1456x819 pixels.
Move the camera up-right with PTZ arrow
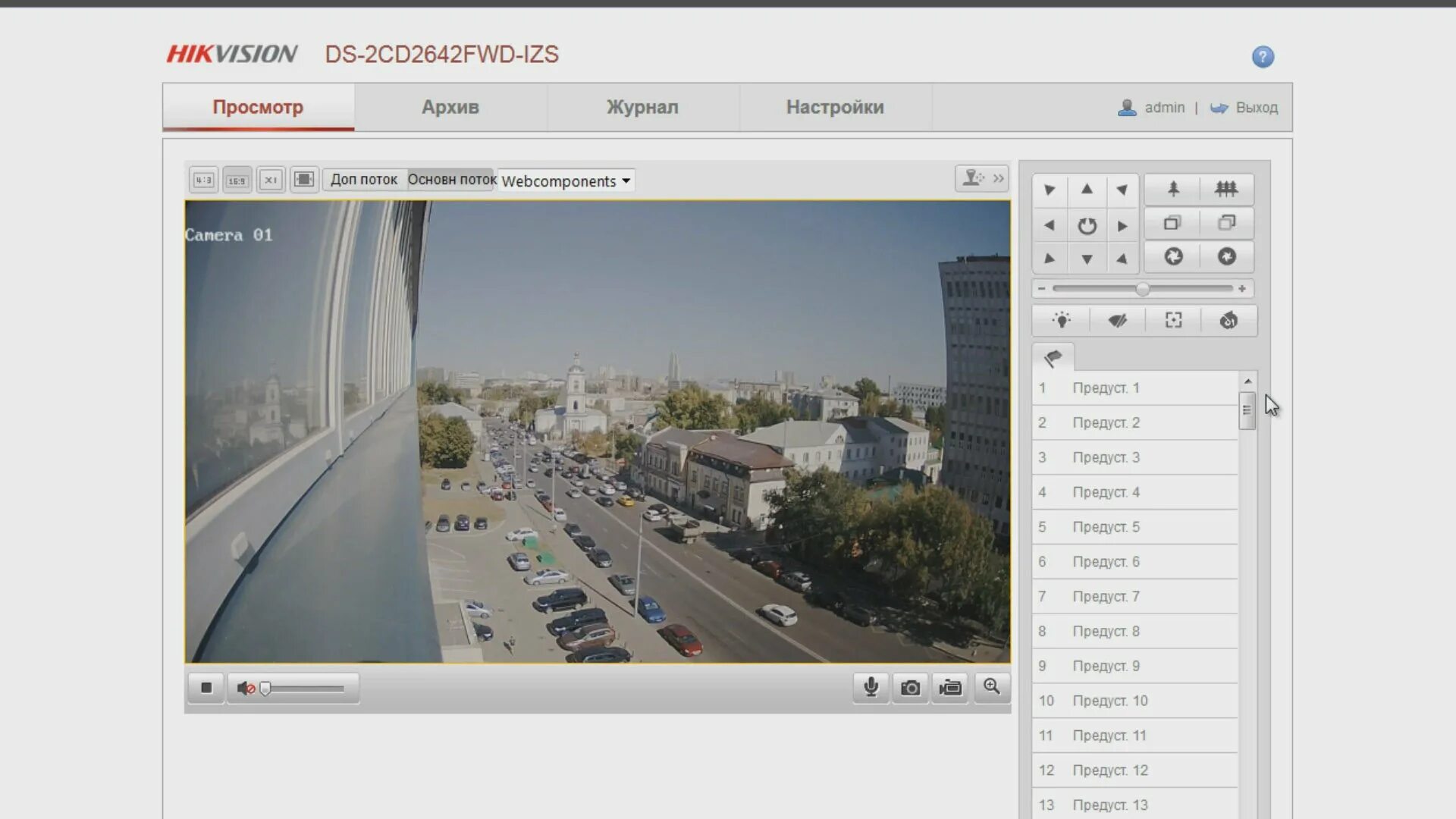[x=1122, y=190]
